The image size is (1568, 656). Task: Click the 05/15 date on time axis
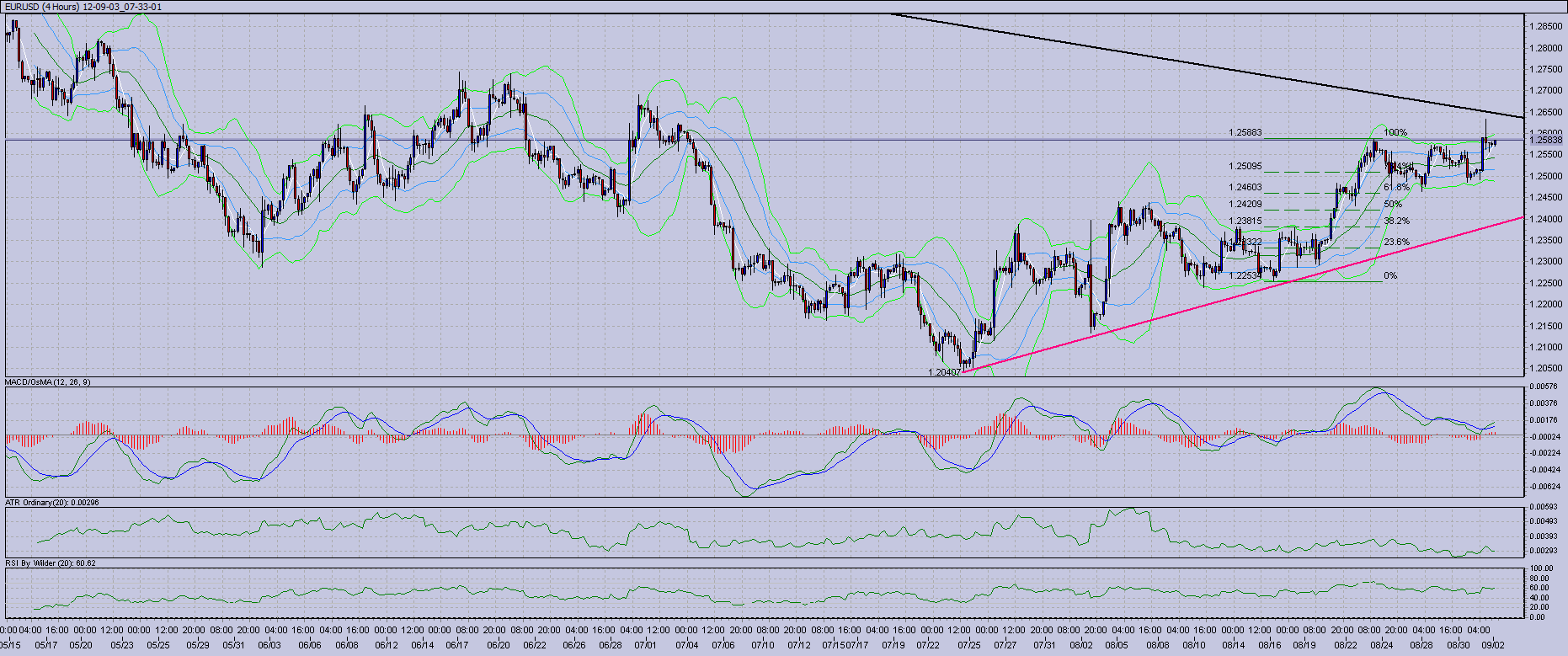pyautogui.click(x=9, y=645)
